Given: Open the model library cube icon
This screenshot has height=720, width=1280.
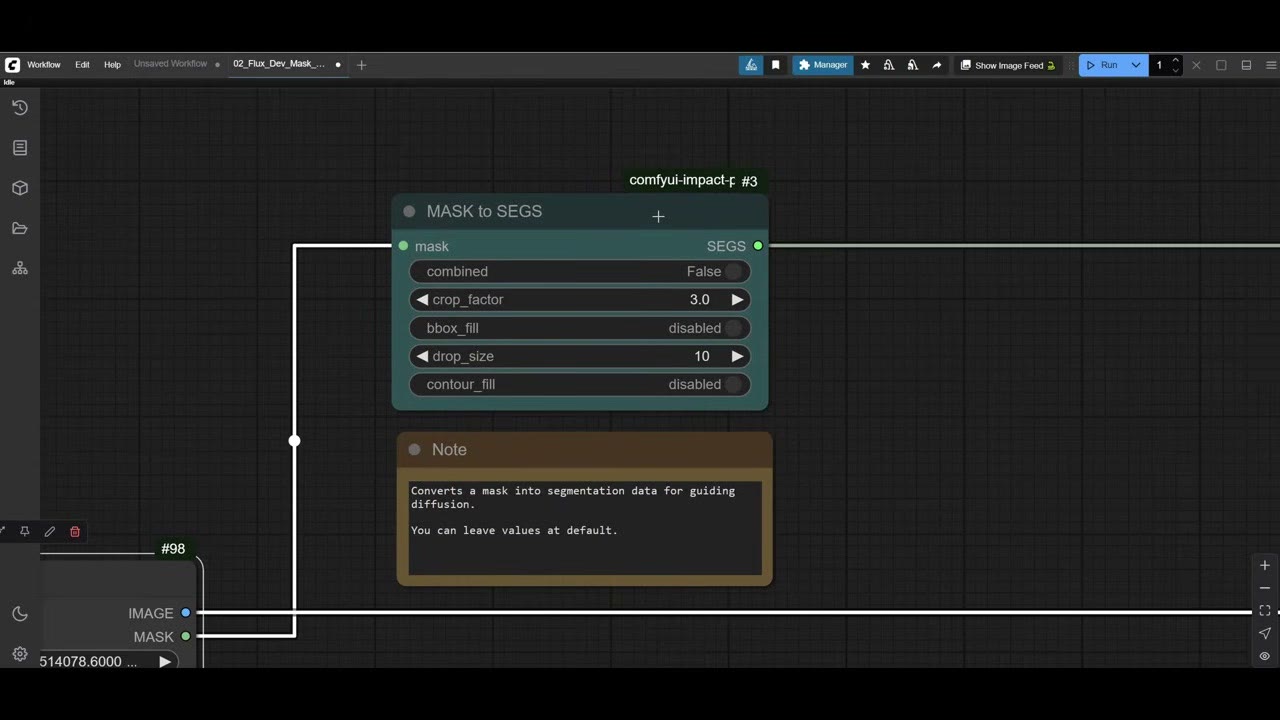Looking at the screenshot, I should pyautogui.click(x=20, y=188).
